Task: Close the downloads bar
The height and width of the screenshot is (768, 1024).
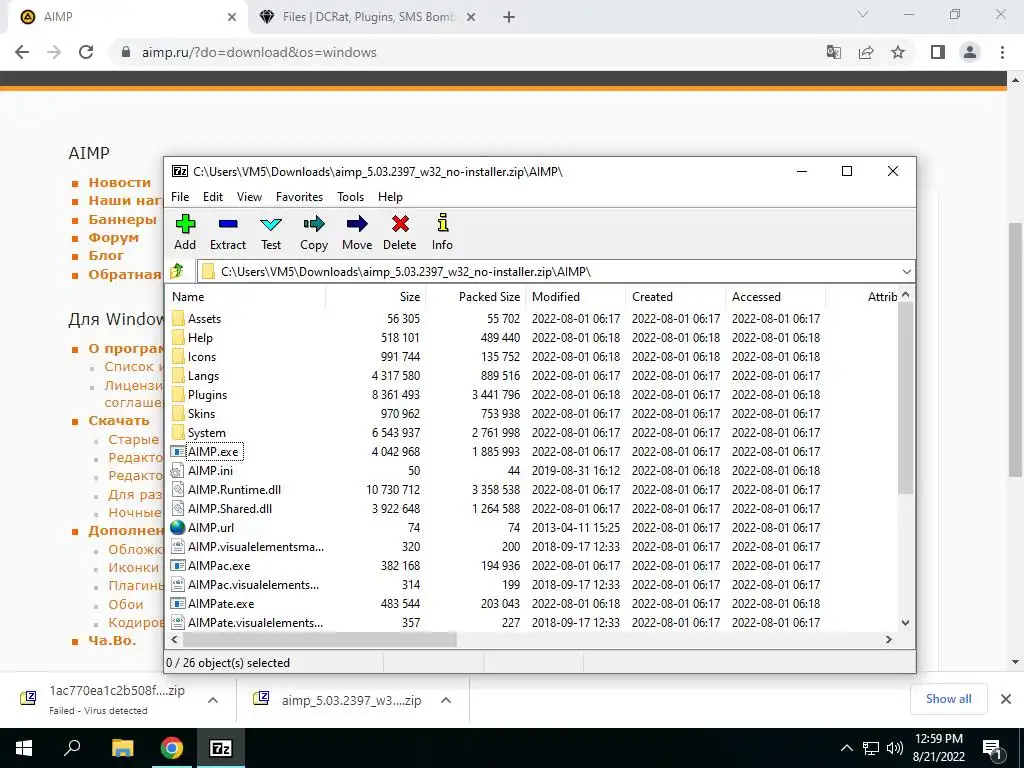Action: 1006,699
